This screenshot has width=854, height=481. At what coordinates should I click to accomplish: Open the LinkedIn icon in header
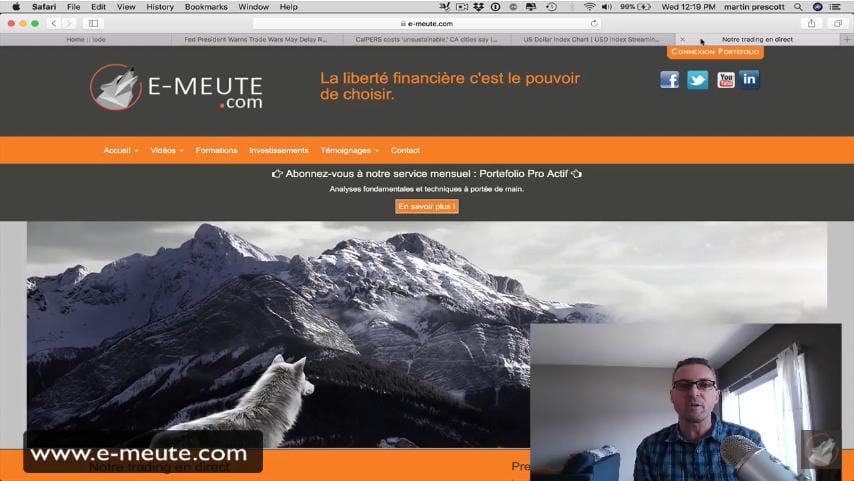coord(749,80)
